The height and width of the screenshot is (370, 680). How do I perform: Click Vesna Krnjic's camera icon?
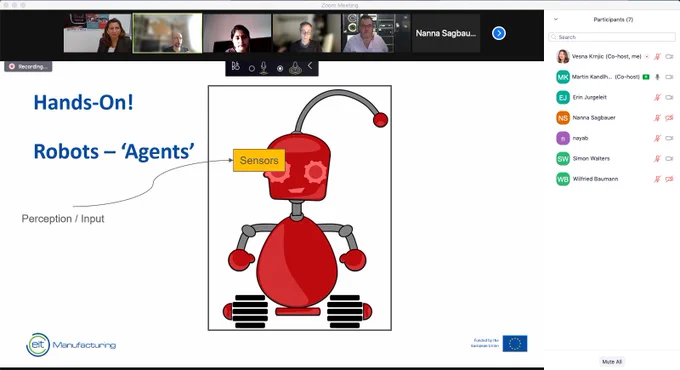(x=669, y=56)
